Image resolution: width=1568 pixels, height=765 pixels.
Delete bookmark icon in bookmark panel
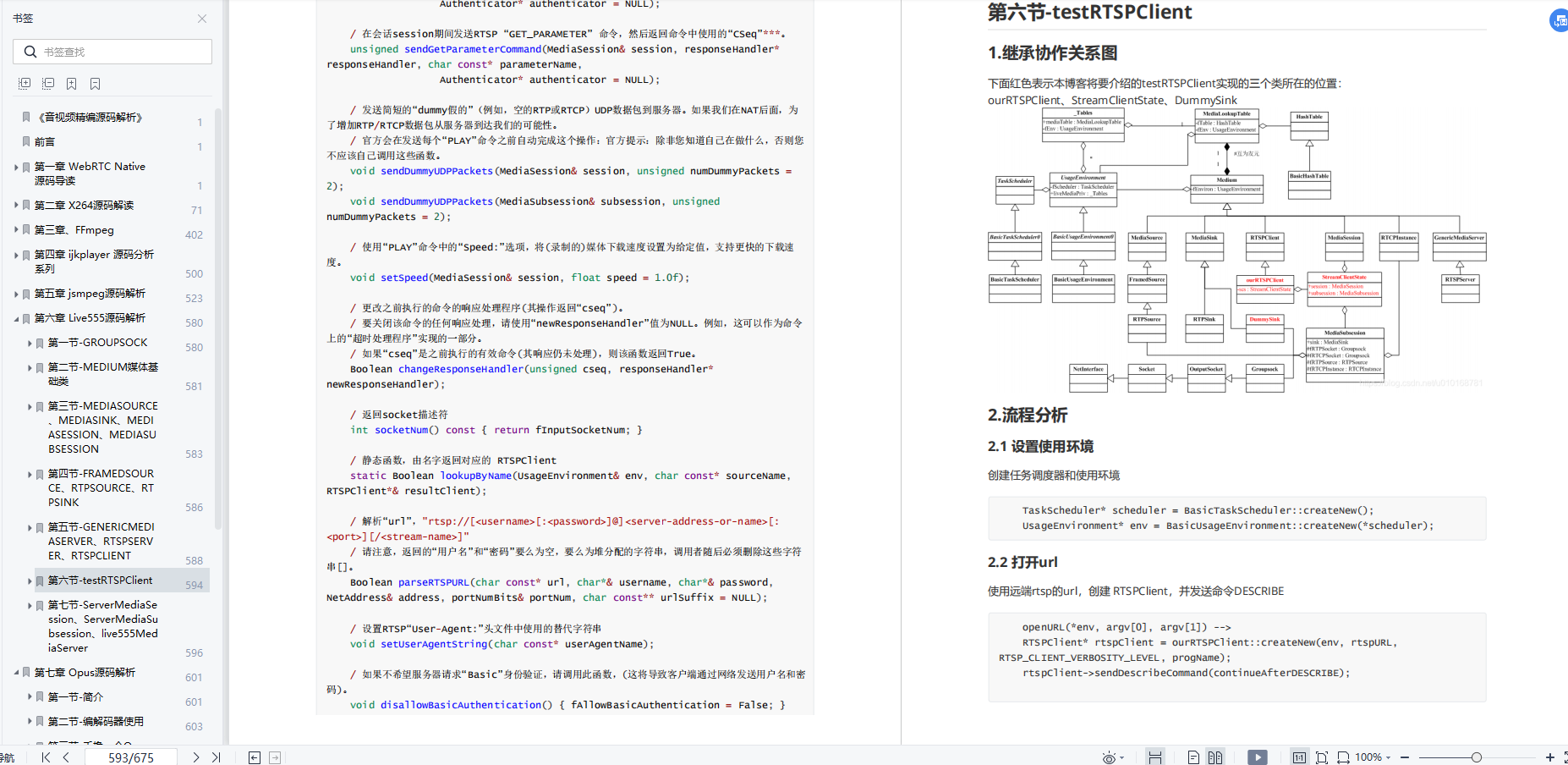pyautogui.click(x=96, y=84)
